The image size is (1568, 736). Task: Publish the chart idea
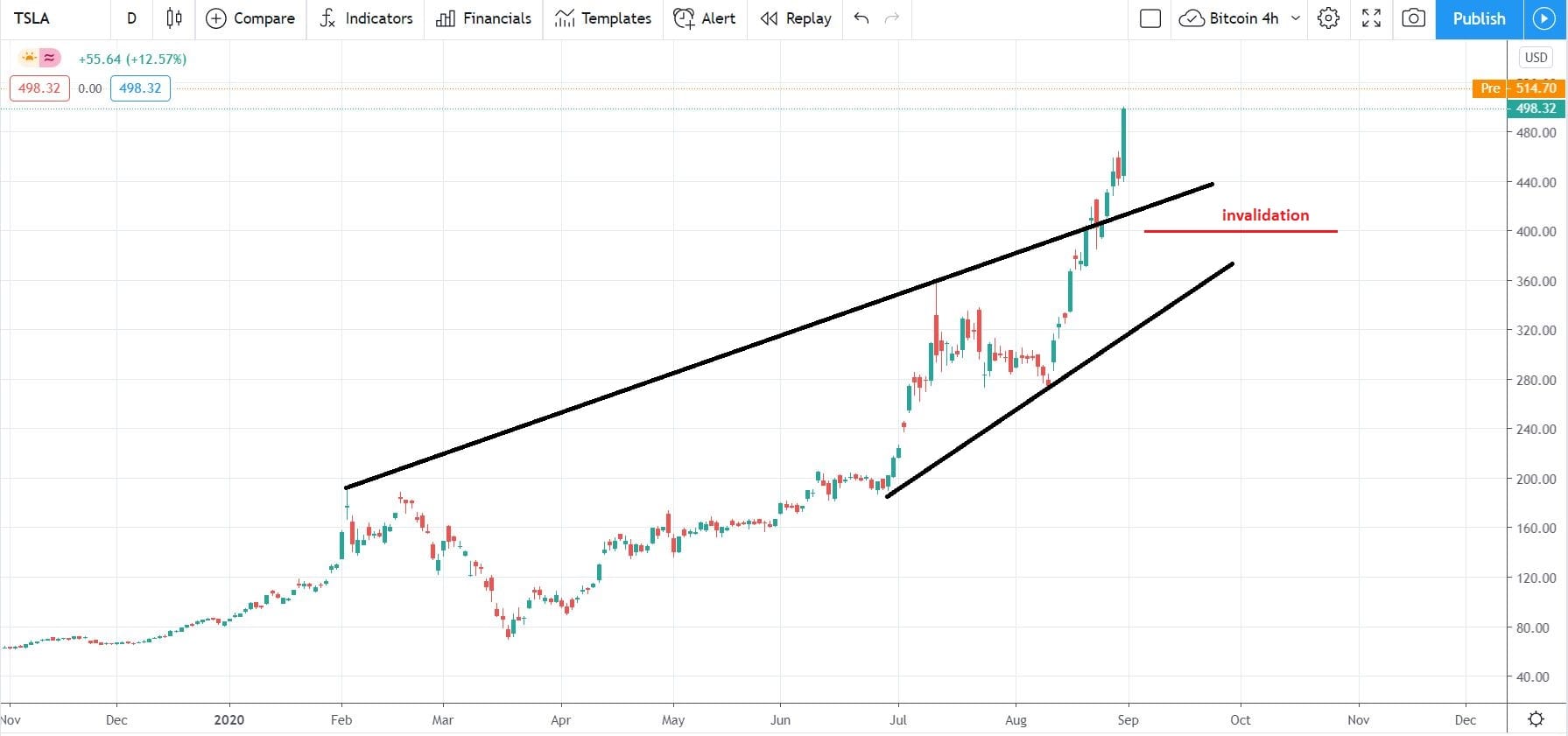(x=1479, y=18)
